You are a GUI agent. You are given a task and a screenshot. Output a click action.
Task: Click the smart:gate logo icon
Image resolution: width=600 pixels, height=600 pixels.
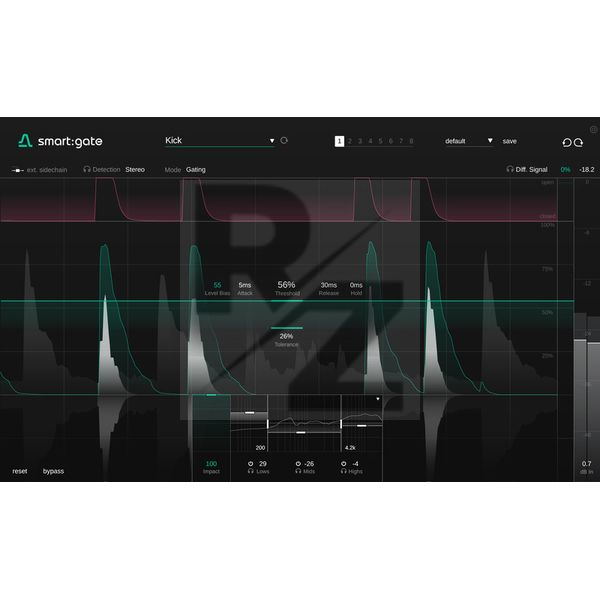tap(25, 141)
